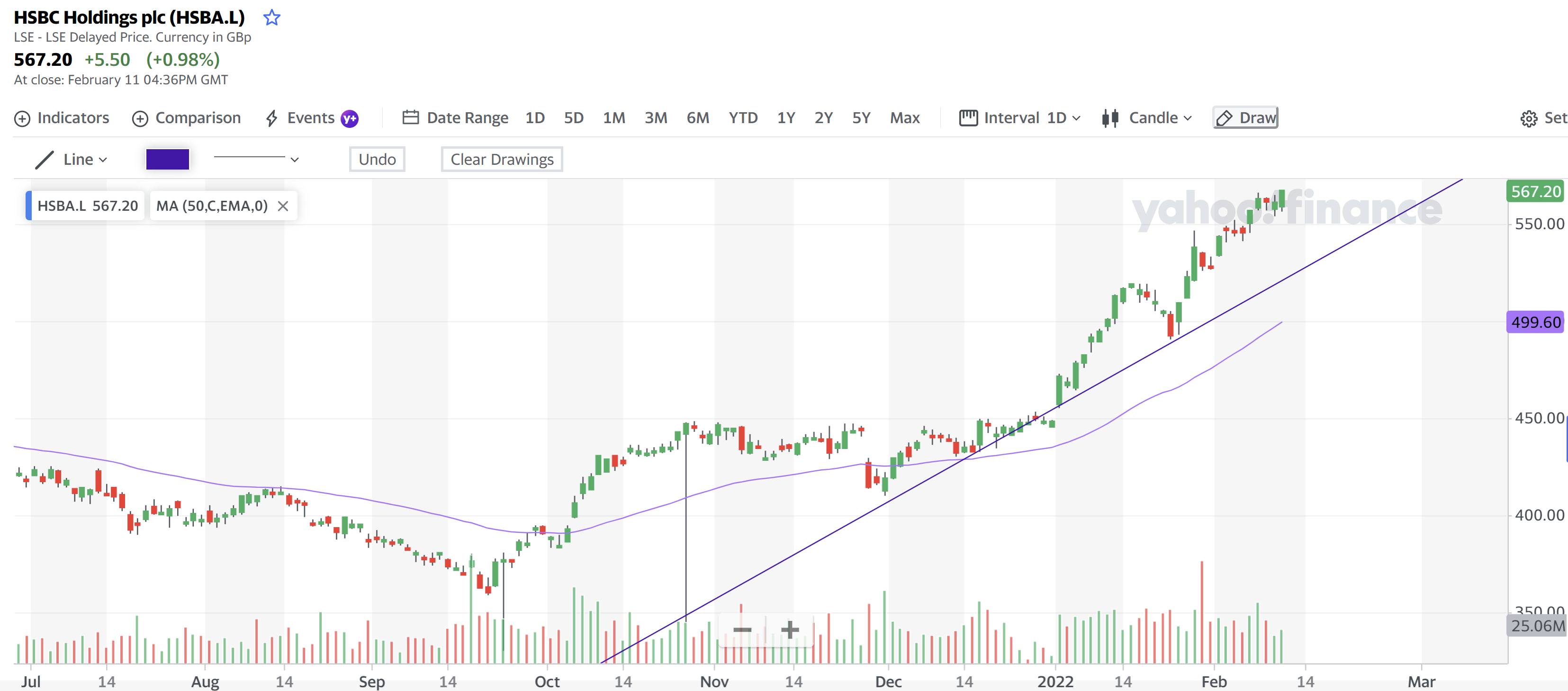
Task: Click the +5.50 price change value
Action: click(x=107, y=60)
